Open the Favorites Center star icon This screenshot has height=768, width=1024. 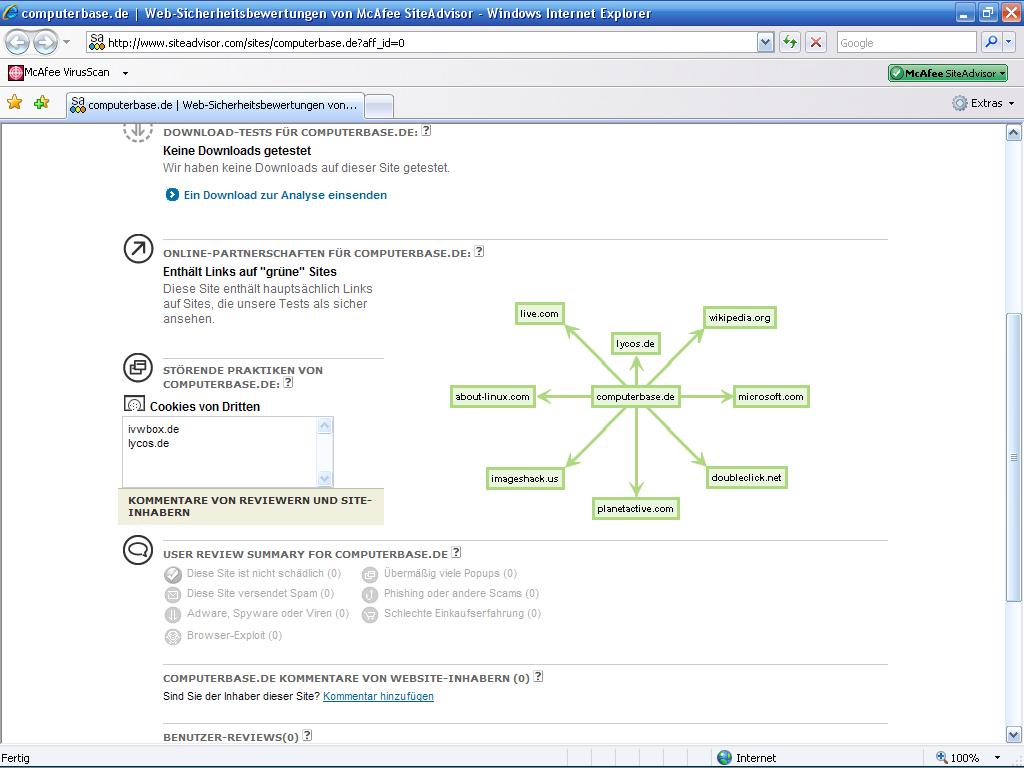[x=14, y=102]
